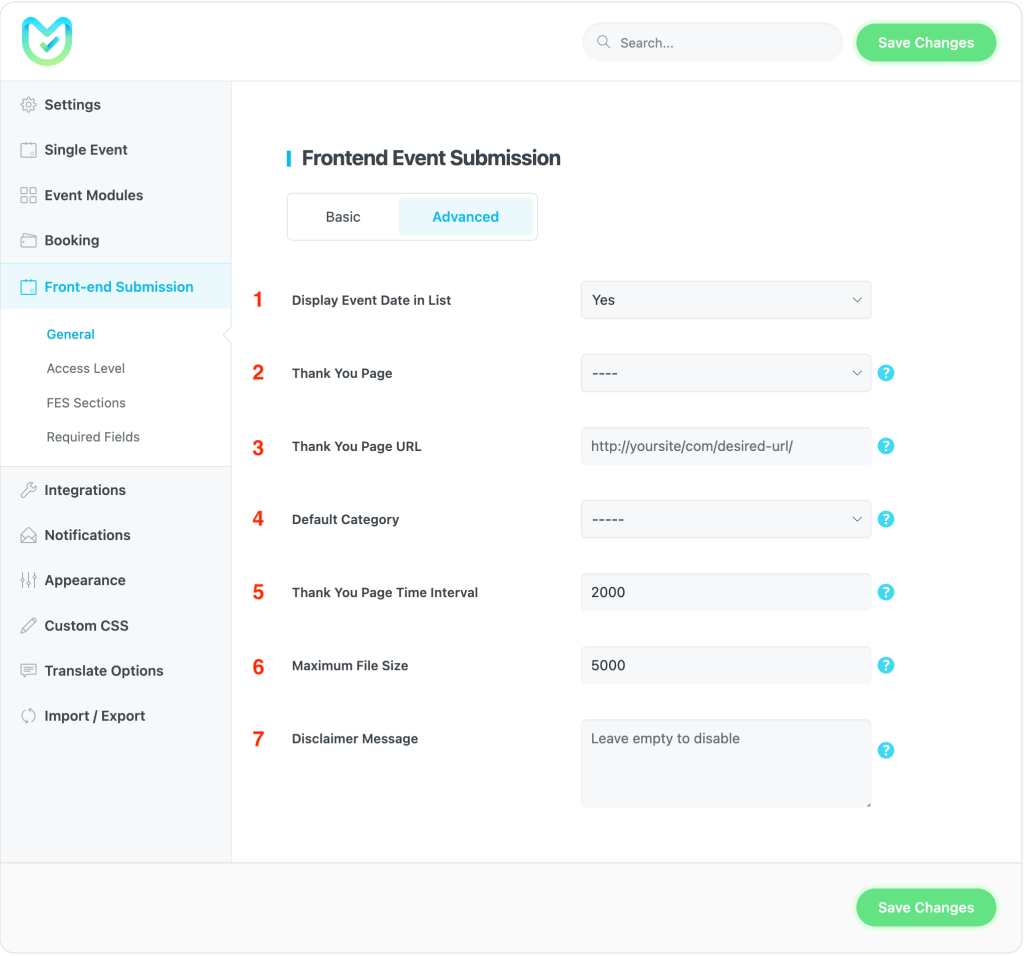Focus the Search input field

pos(712,42)
